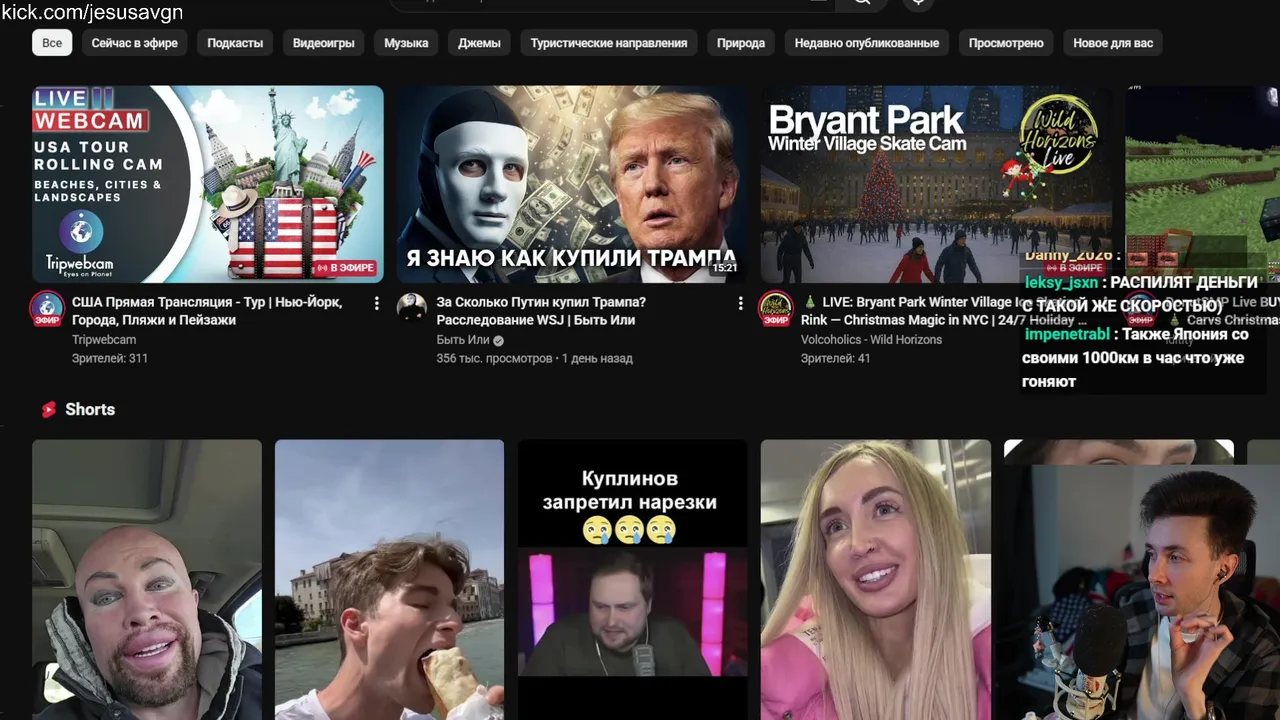The width and height of the screenshot is (1280, 720).
Task: Select the "Просмотрено" filter chip
Action: [x=1006, y=43]
